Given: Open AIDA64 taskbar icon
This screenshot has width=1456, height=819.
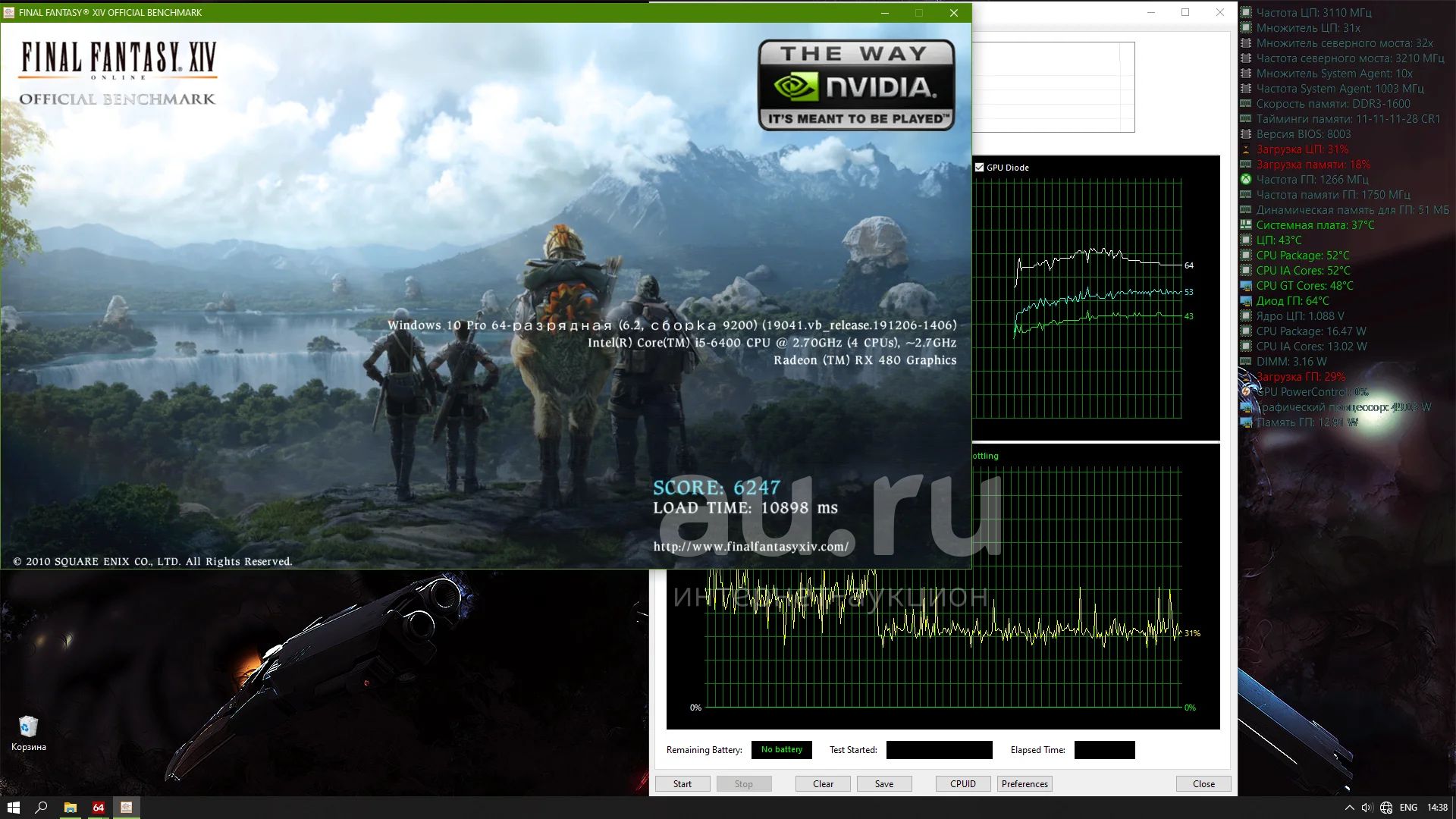Looking at the screenshot, I should [98, 808].
